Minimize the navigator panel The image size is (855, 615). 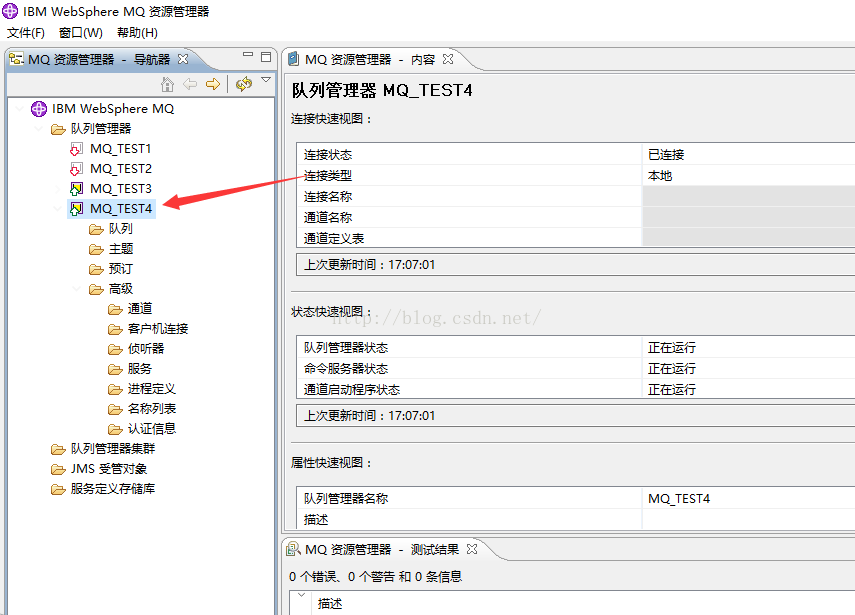[248, 55]
